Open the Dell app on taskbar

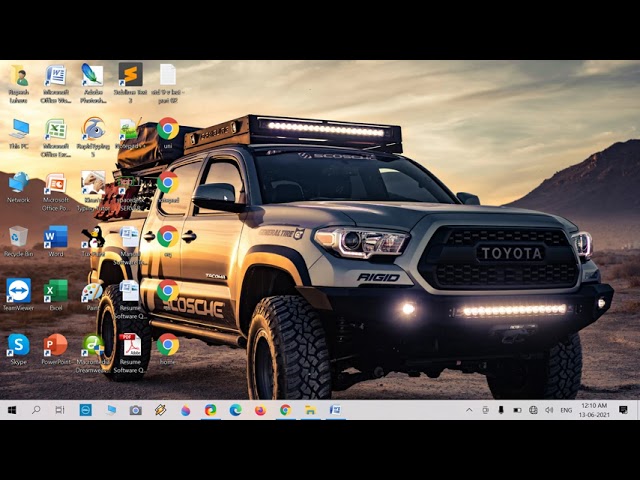tap(86, 410)
